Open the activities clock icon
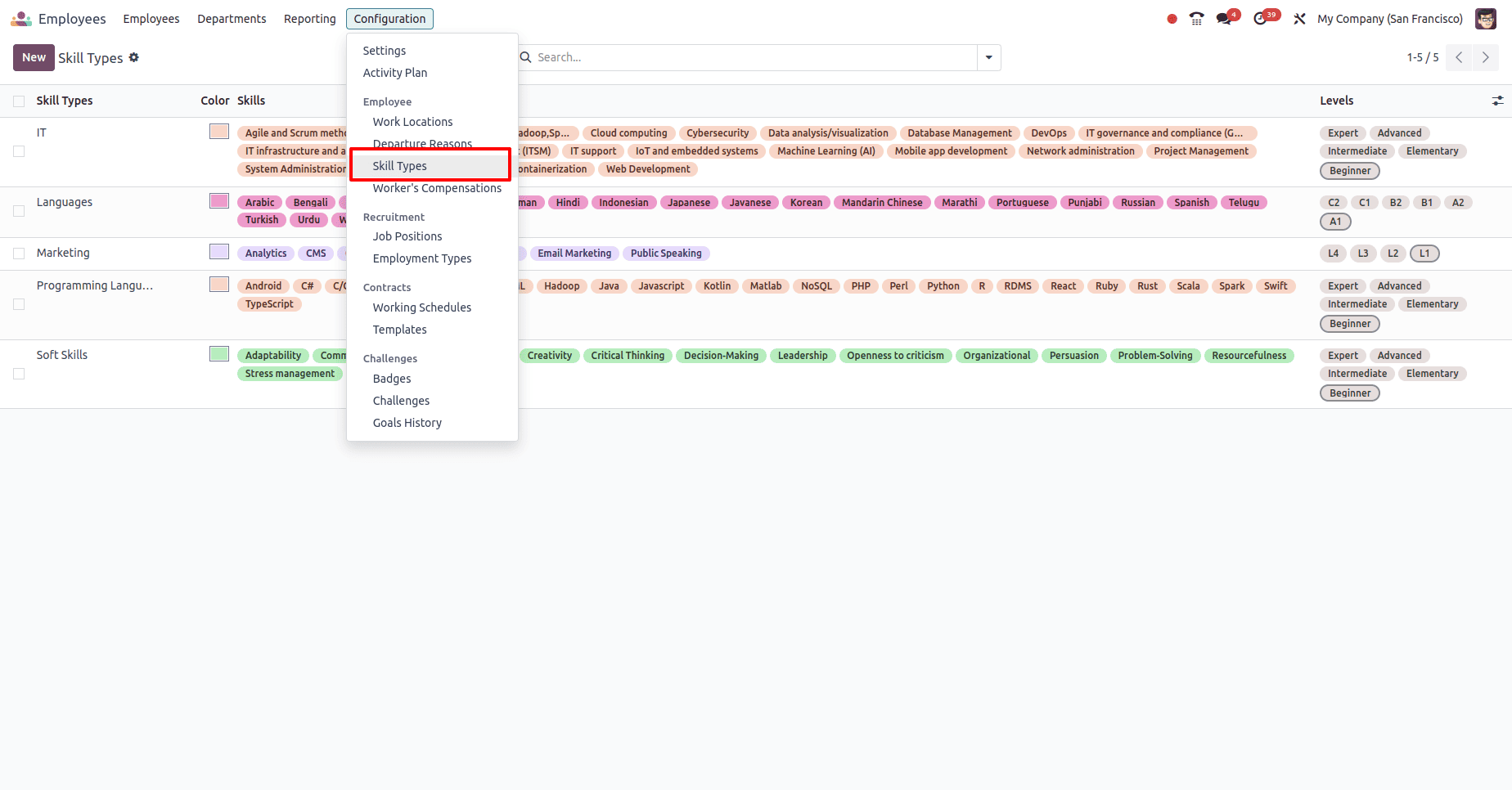 coord(1260,19)
